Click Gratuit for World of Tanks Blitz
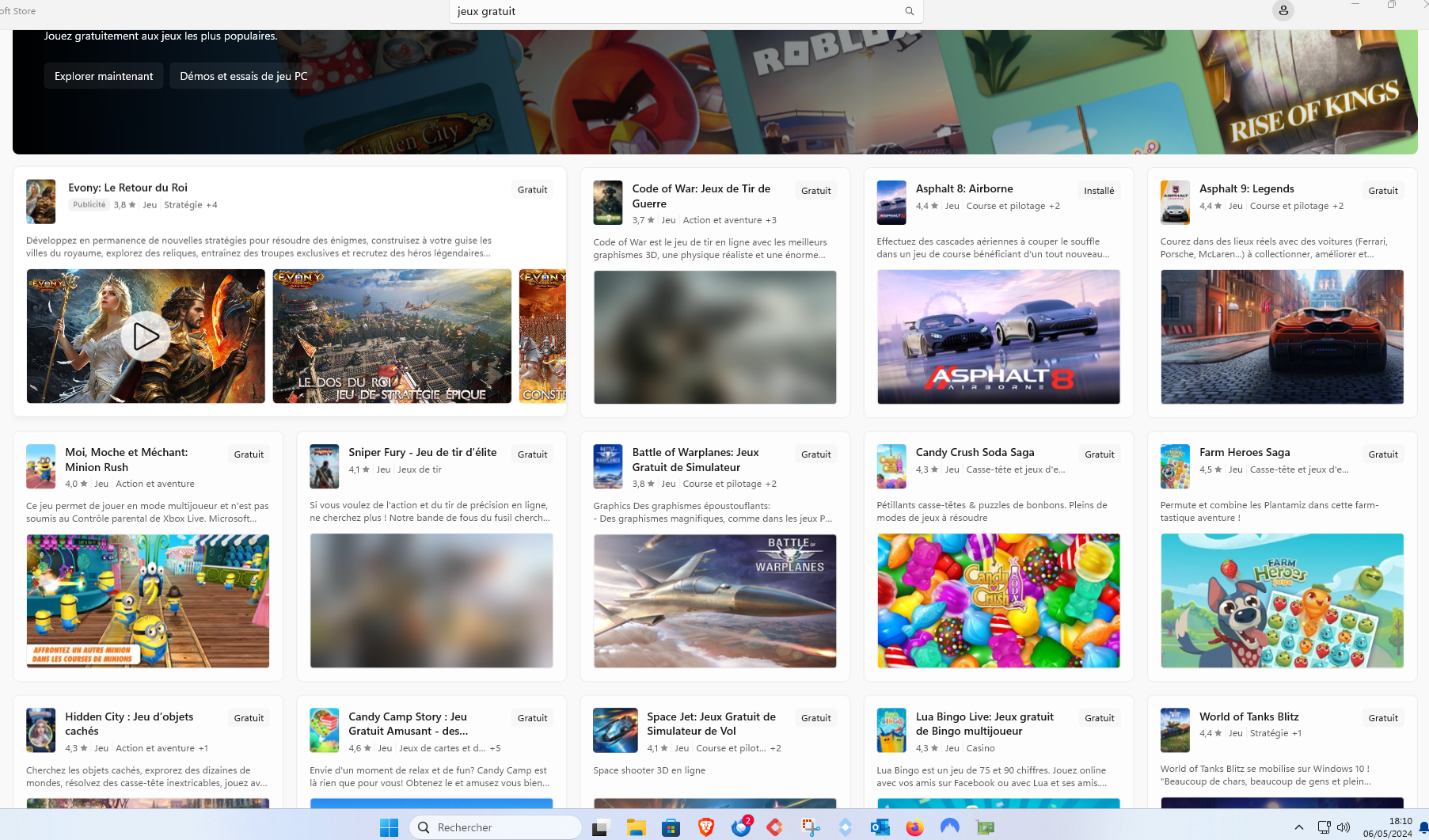Image resolution: width=1429 pixels, height=840 pixels. pos(1382,718)
